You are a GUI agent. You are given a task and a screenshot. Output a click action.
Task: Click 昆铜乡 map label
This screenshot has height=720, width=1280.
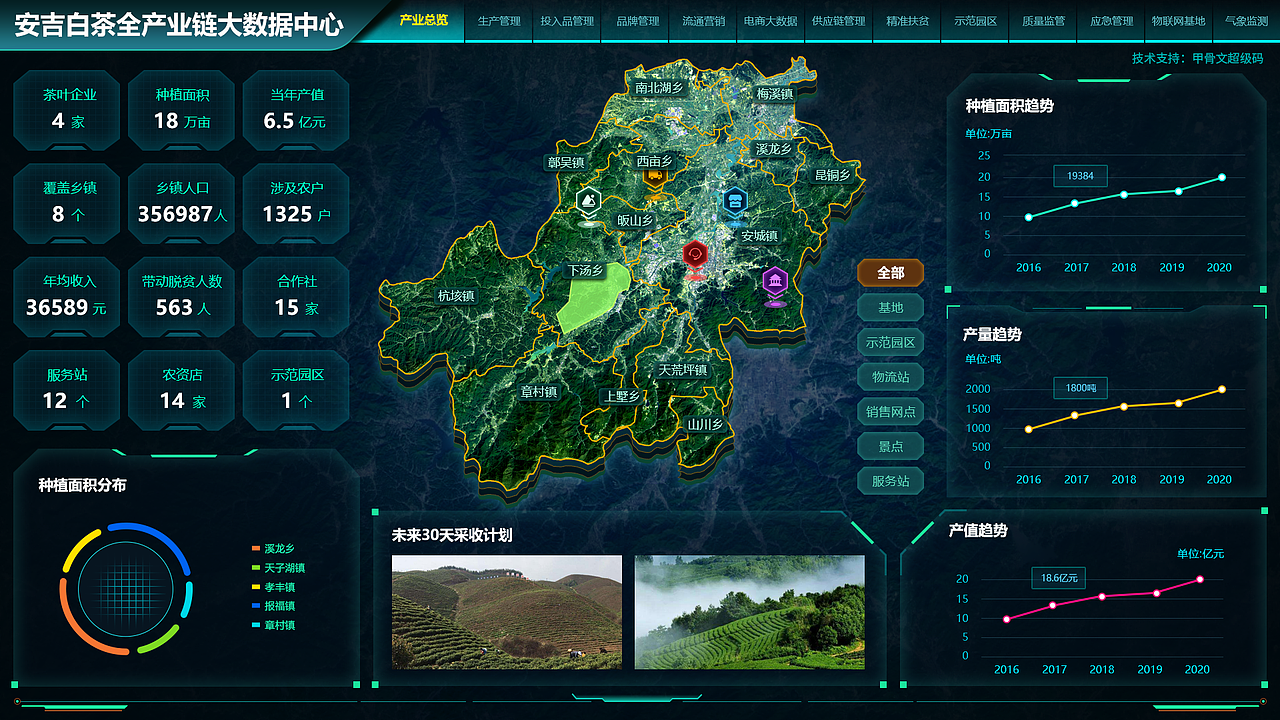pos(832,175)
